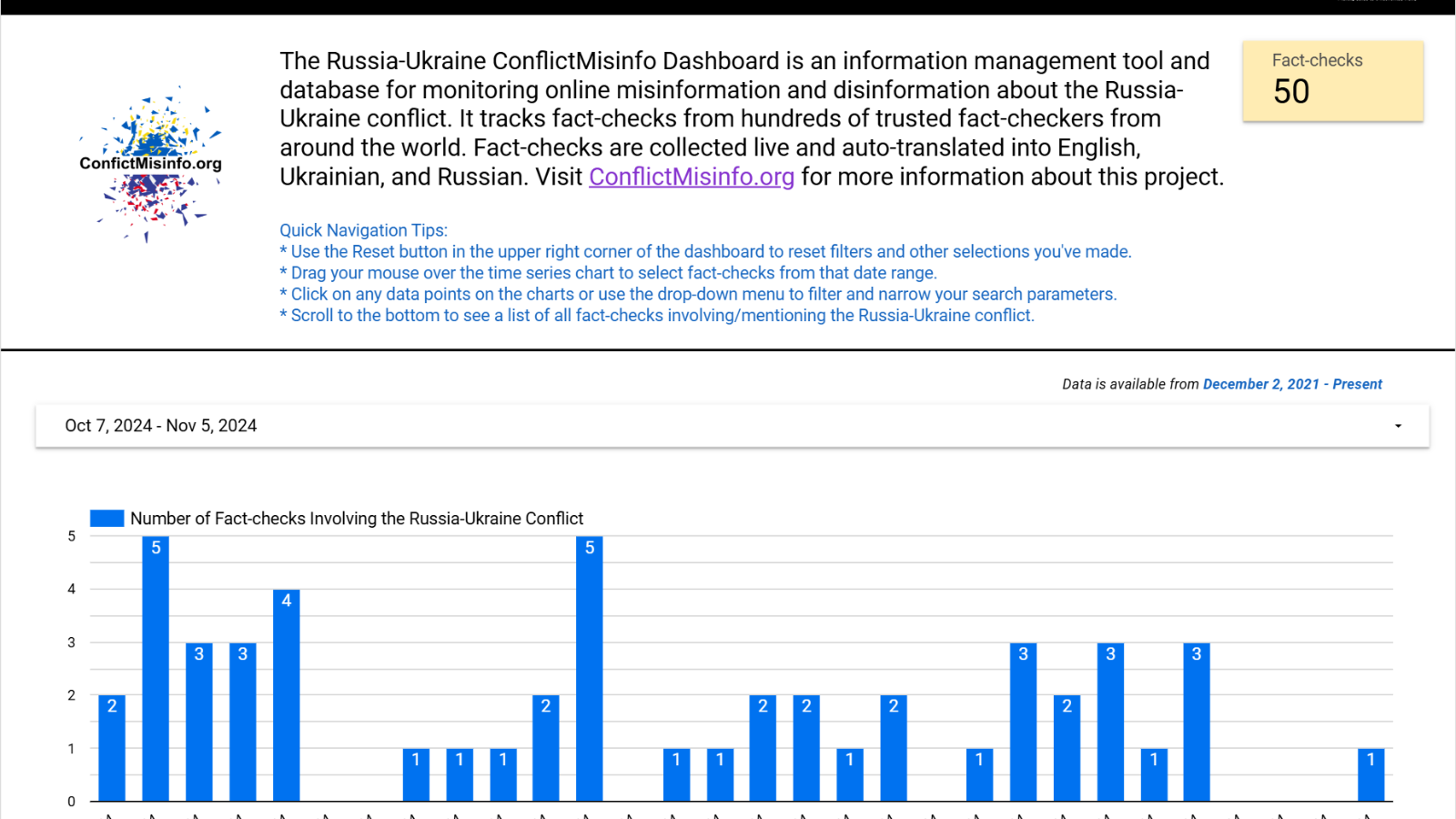Select the leftmost bar labeled 3
This screenshot has height=819, width=1456.
(x=199, y=722)
